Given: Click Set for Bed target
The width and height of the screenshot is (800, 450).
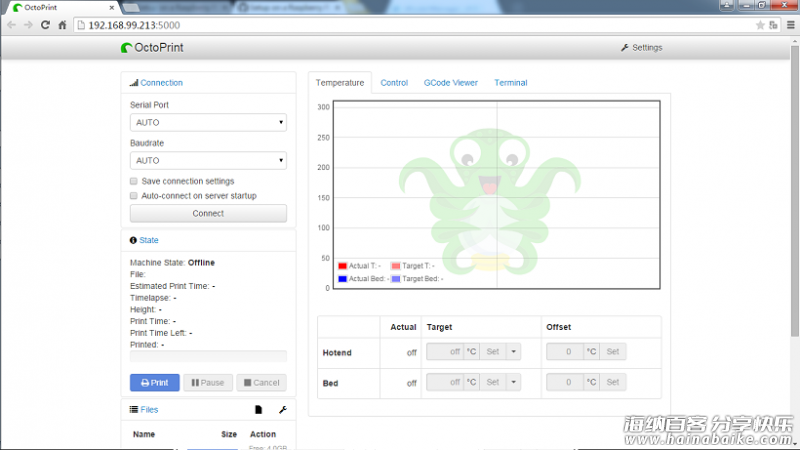Looking at the screenshot, I should (x=493, y=382).
